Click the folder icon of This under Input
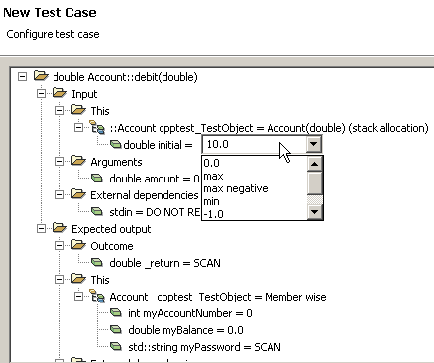 click(x=78, y=109)
